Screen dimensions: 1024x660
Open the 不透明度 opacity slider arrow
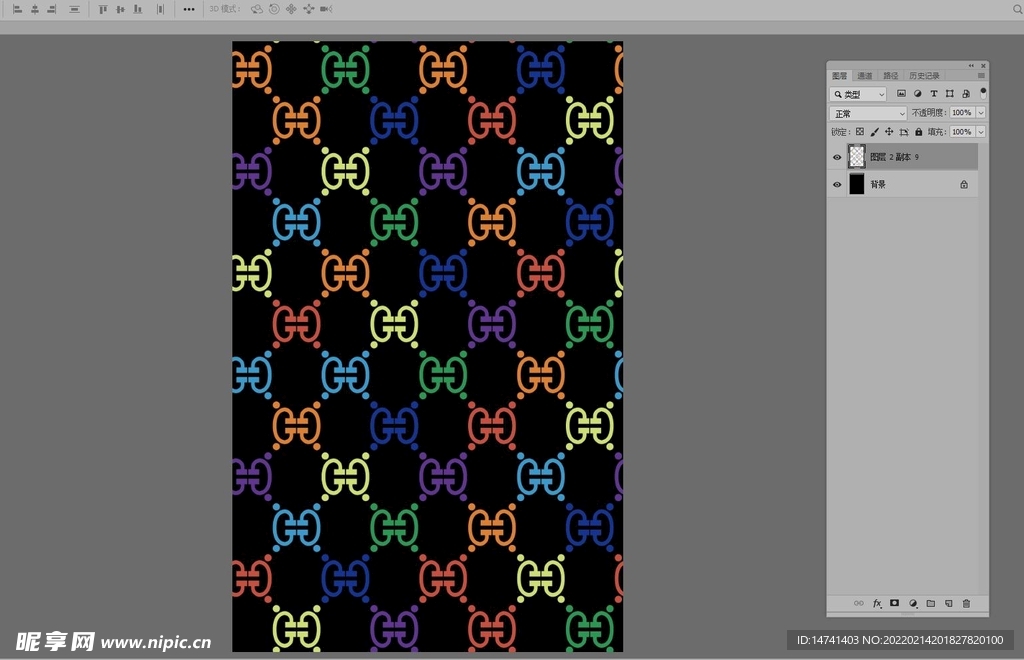pos(981,113)
